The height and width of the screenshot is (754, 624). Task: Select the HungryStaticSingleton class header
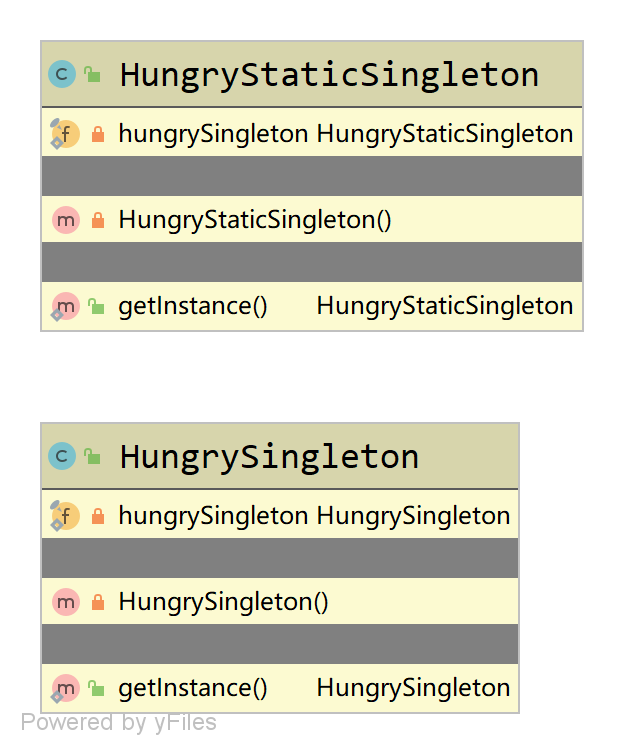312,74
